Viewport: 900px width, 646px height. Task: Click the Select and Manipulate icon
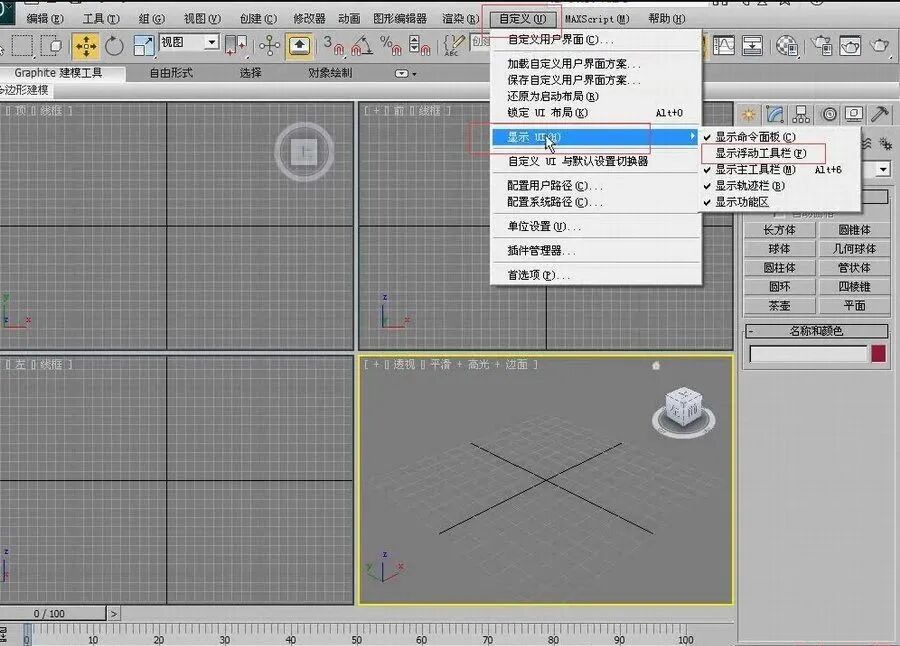pos(269,45)
